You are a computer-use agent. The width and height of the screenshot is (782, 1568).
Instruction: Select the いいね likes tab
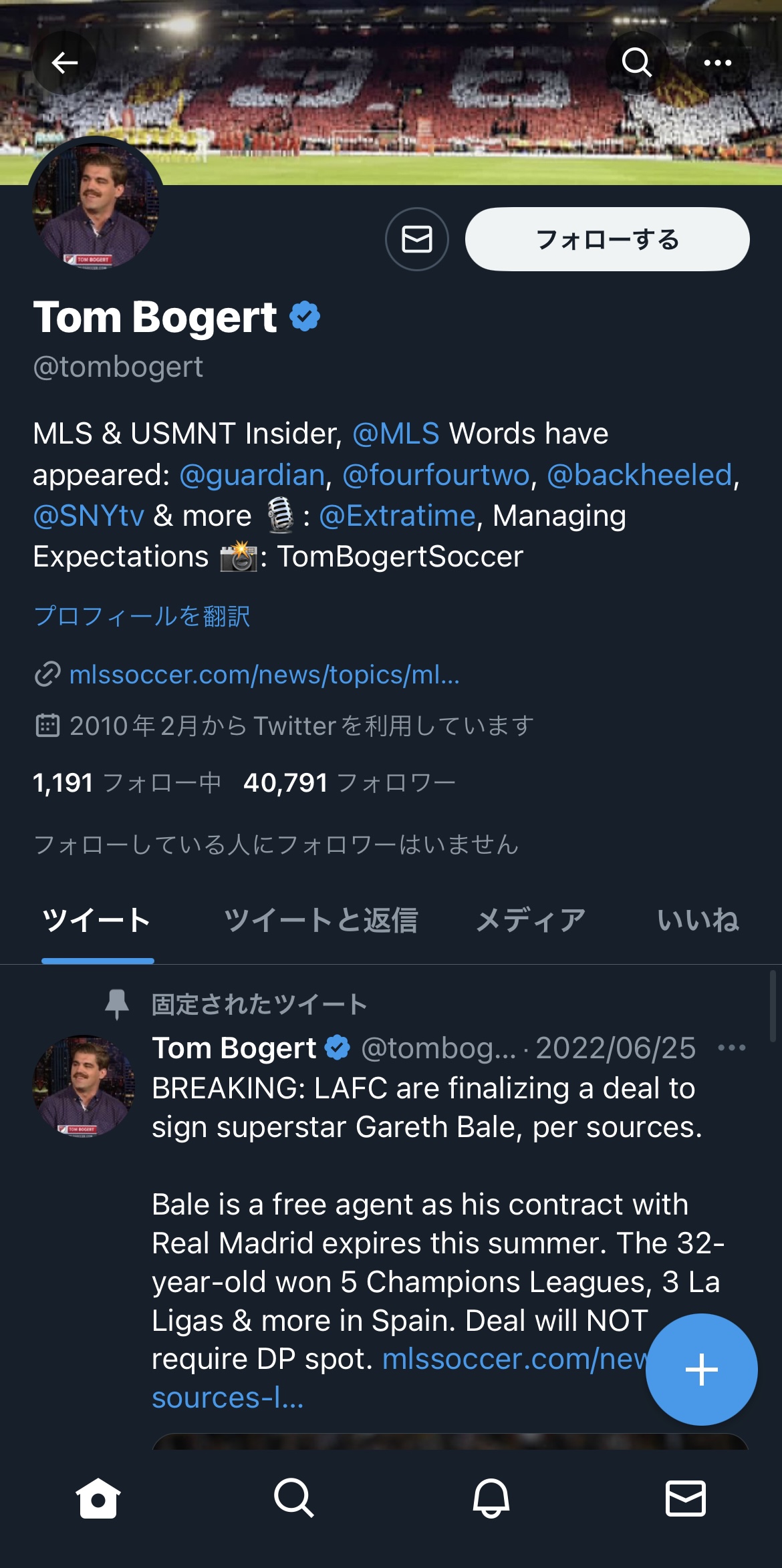[697, 921]
